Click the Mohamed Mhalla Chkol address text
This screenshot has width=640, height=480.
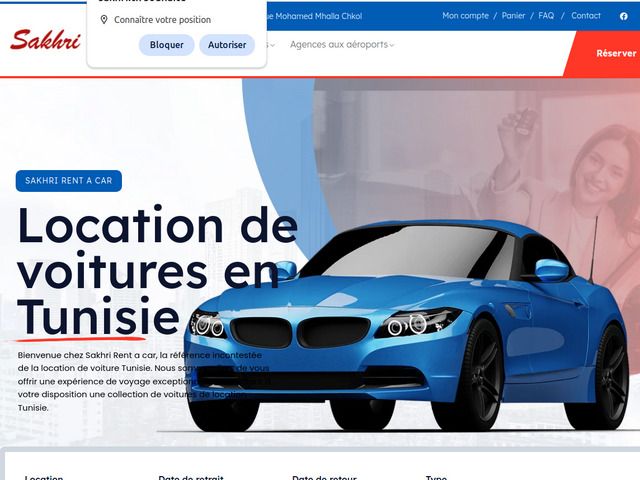click(318, 16)
